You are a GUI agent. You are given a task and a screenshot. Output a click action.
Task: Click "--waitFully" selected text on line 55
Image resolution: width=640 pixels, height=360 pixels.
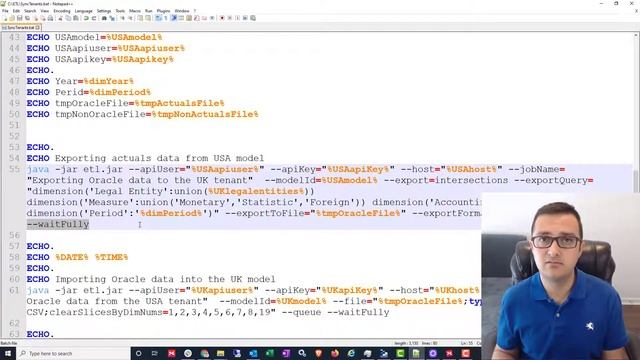58,224
